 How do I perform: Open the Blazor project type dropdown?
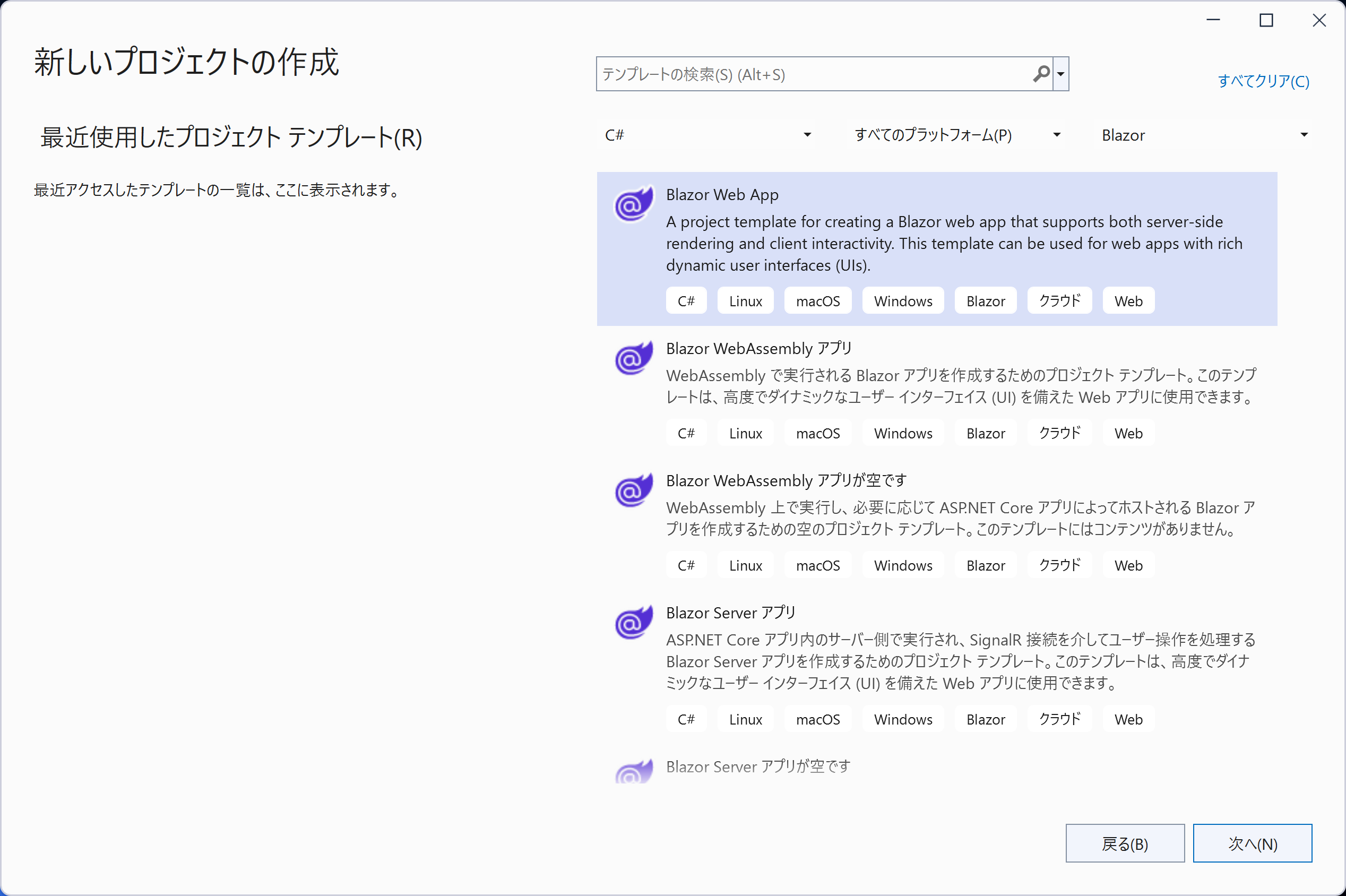tap(1204, 135)
